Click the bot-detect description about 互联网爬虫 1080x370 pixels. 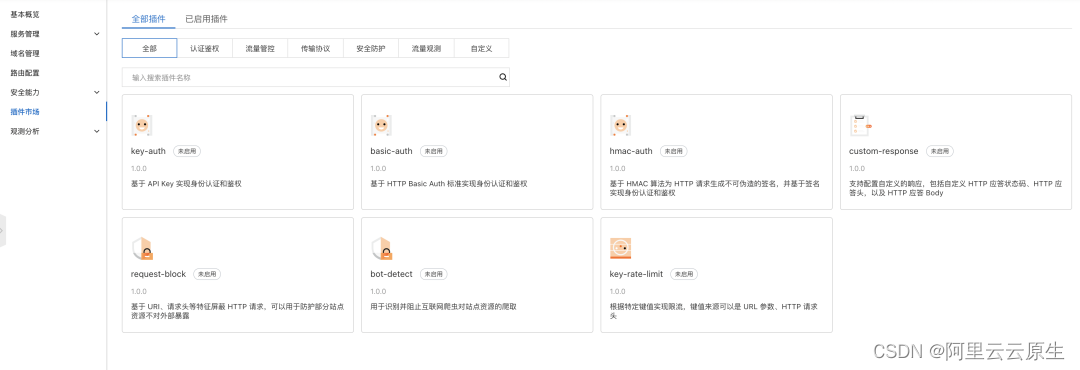443,306
